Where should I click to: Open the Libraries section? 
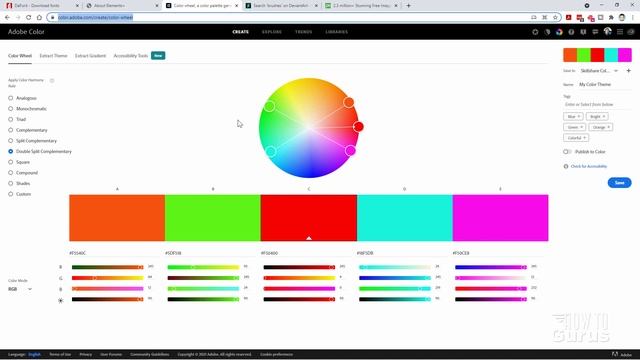pyautogui.click(x=337, y=32)
